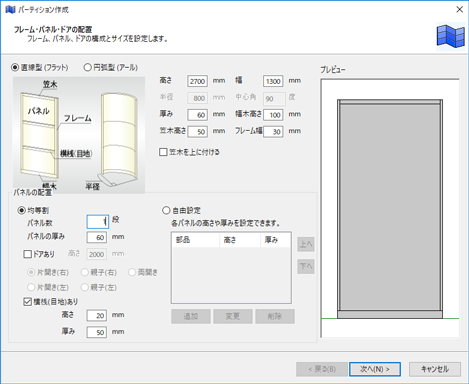
Task: Click the 厚み column header in parts list
Action: (275, 240)
